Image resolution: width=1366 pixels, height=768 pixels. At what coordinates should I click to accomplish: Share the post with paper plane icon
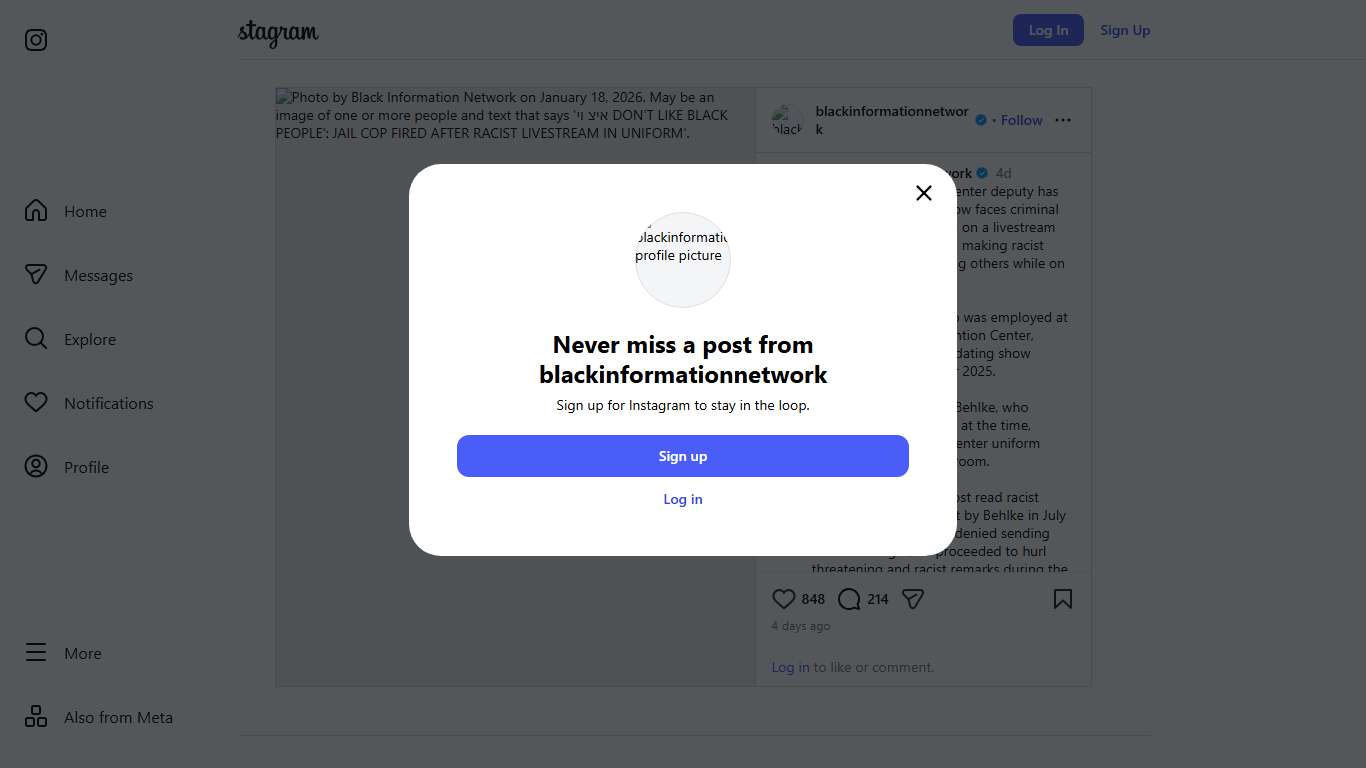(x=913, y=599)
